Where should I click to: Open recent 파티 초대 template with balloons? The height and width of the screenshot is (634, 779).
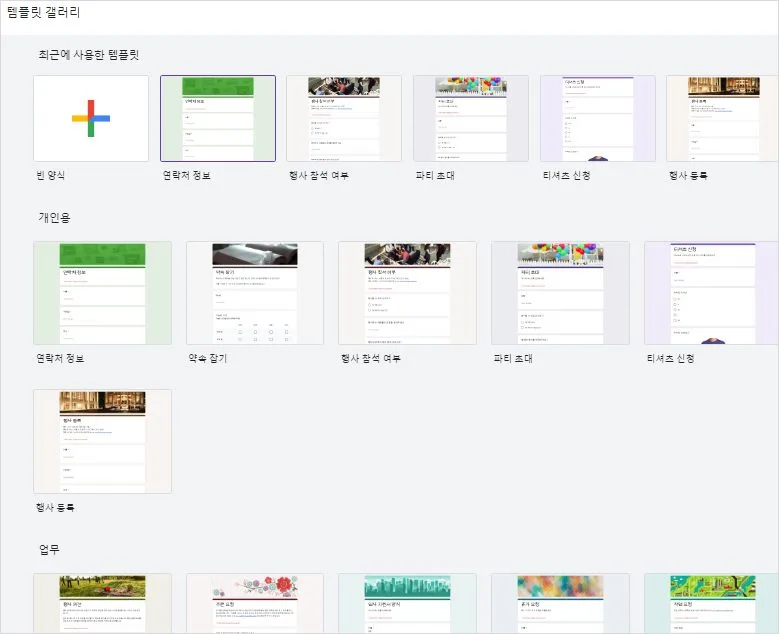[x=471, y=118]
